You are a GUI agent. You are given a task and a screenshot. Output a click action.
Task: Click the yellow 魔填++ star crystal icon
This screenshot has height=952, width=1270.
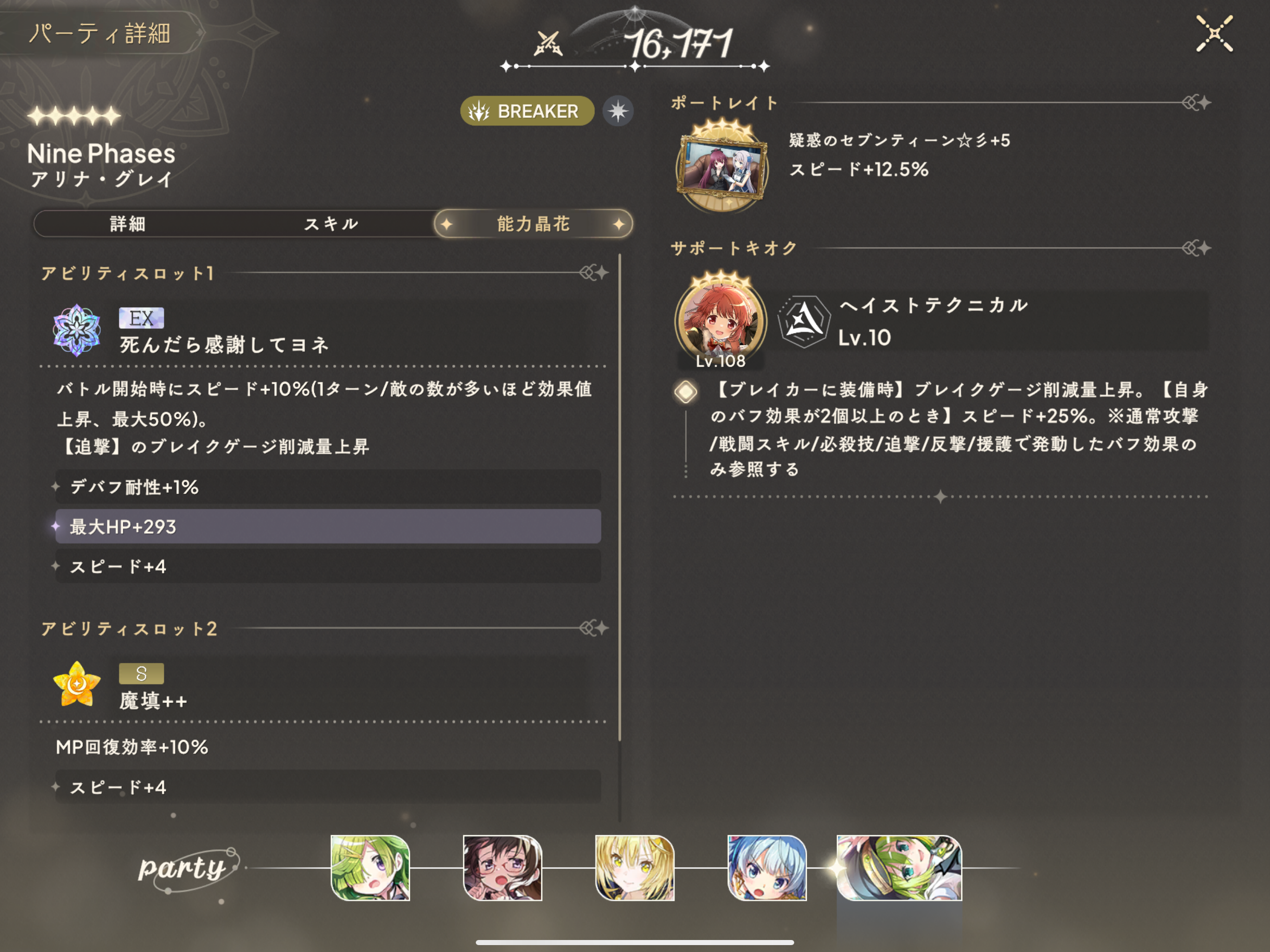[x=77, y=684]
